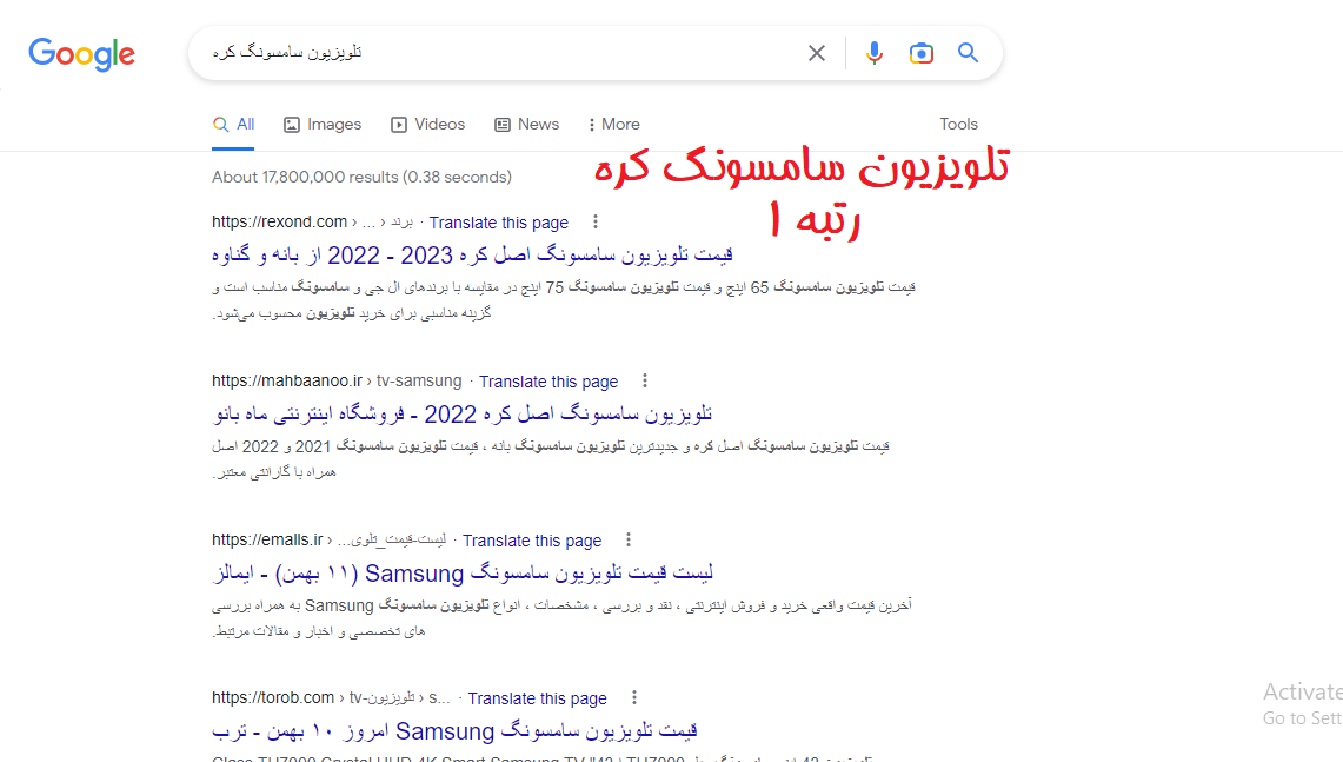
Task: Translate the emalls.ir result page
Action: [x=532, y=541]
